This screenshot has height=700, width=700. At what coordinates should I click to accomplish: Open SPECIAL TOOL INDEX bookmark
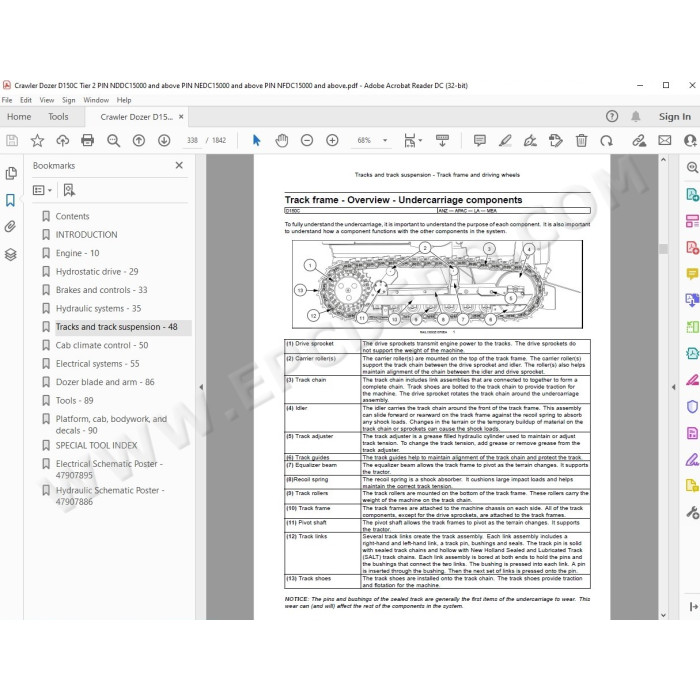96,446
